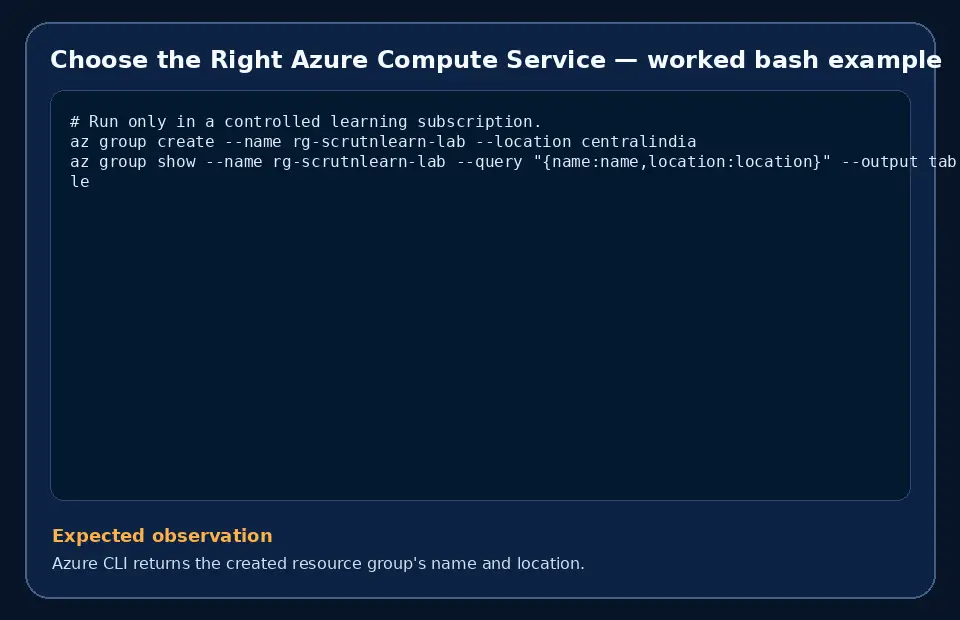Viewport: 960px width, 620px height.
Task: Click the 'az group show' command line
Action: [512, 162]
